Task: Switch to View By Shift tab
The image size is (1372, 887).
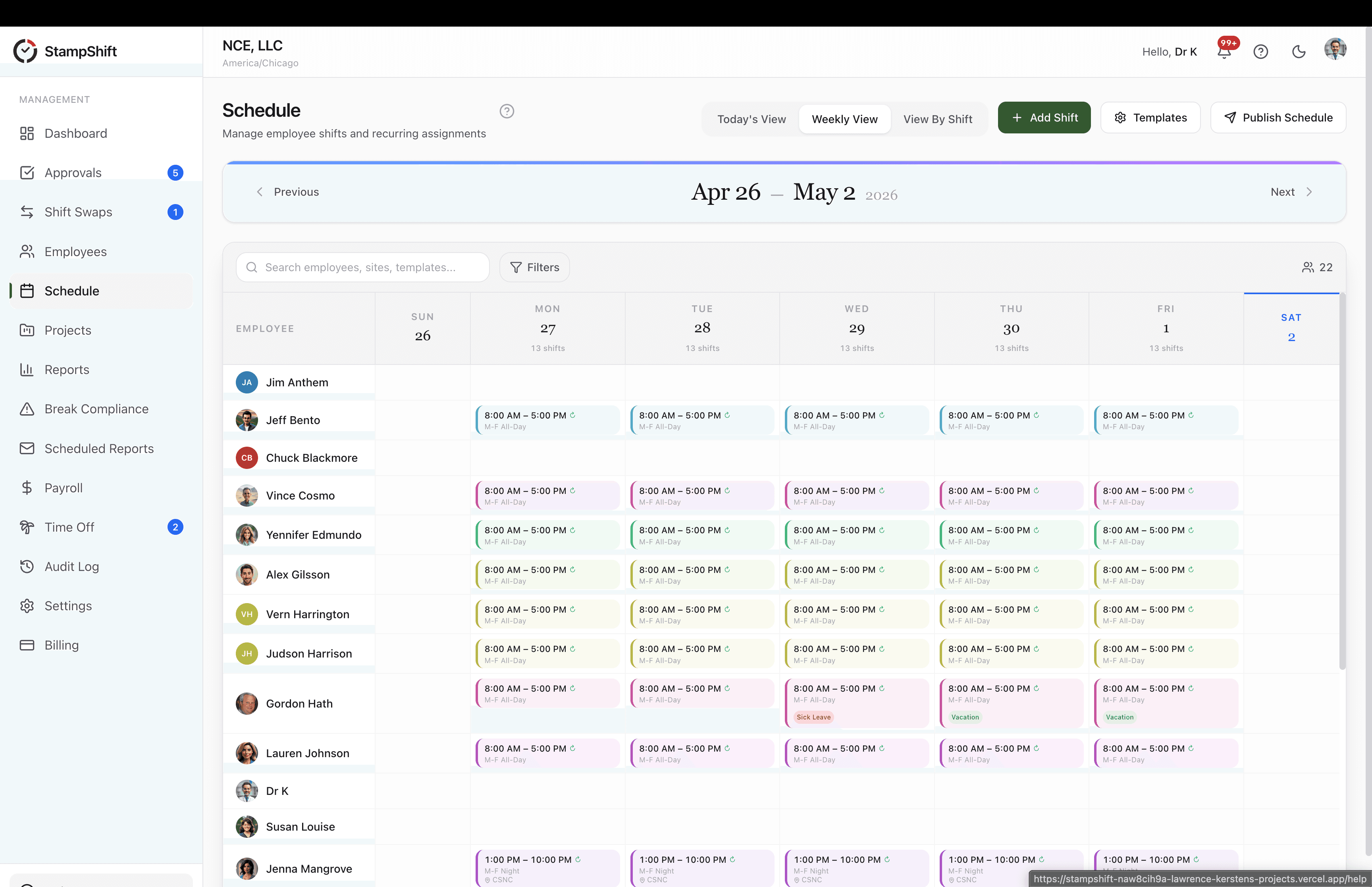Action: pos(938,119)
